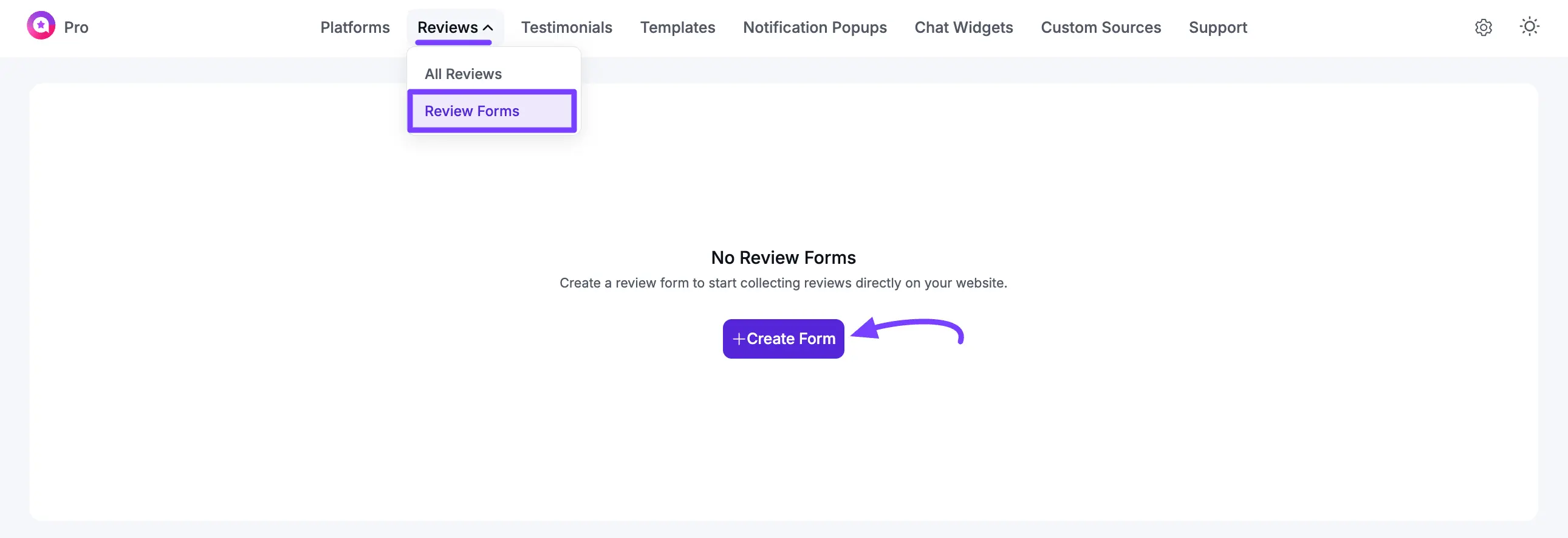Open Chat Widgets section
Image resolution: width=1568 pixels, height=538 pixels.
click(964, 27)
